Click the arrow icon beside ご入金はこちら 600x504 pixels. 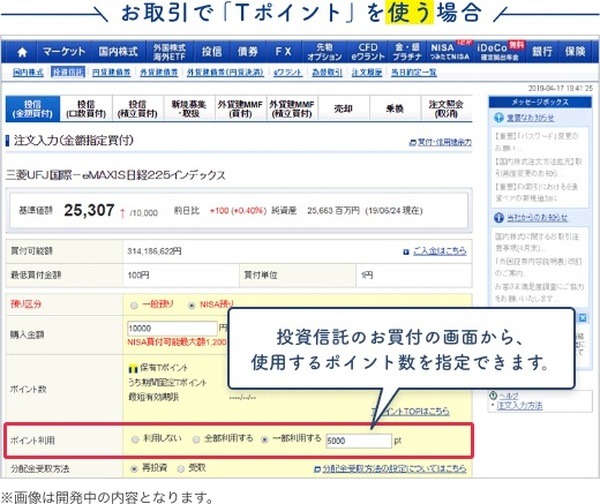point(406,252)
